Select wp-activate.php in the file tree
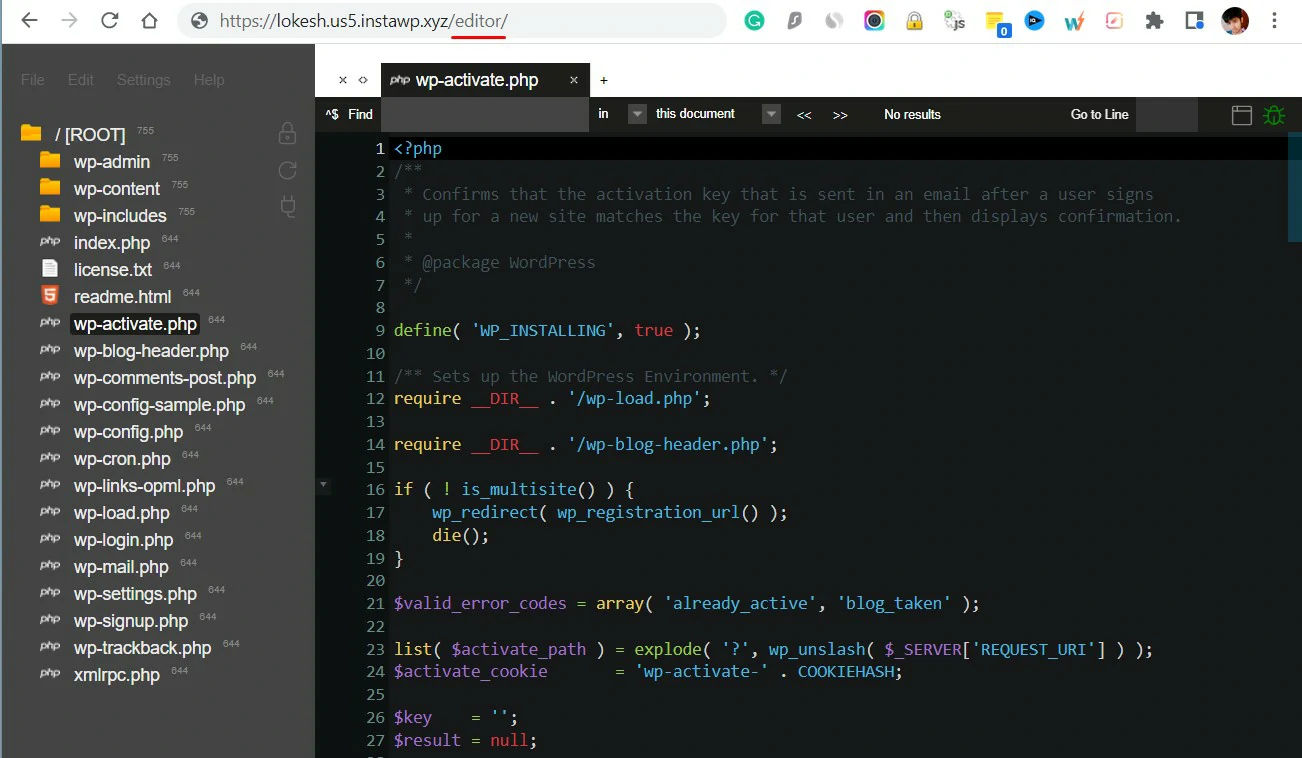The image size is (1302, 758). pyautogui.click(x=135, y=323)
